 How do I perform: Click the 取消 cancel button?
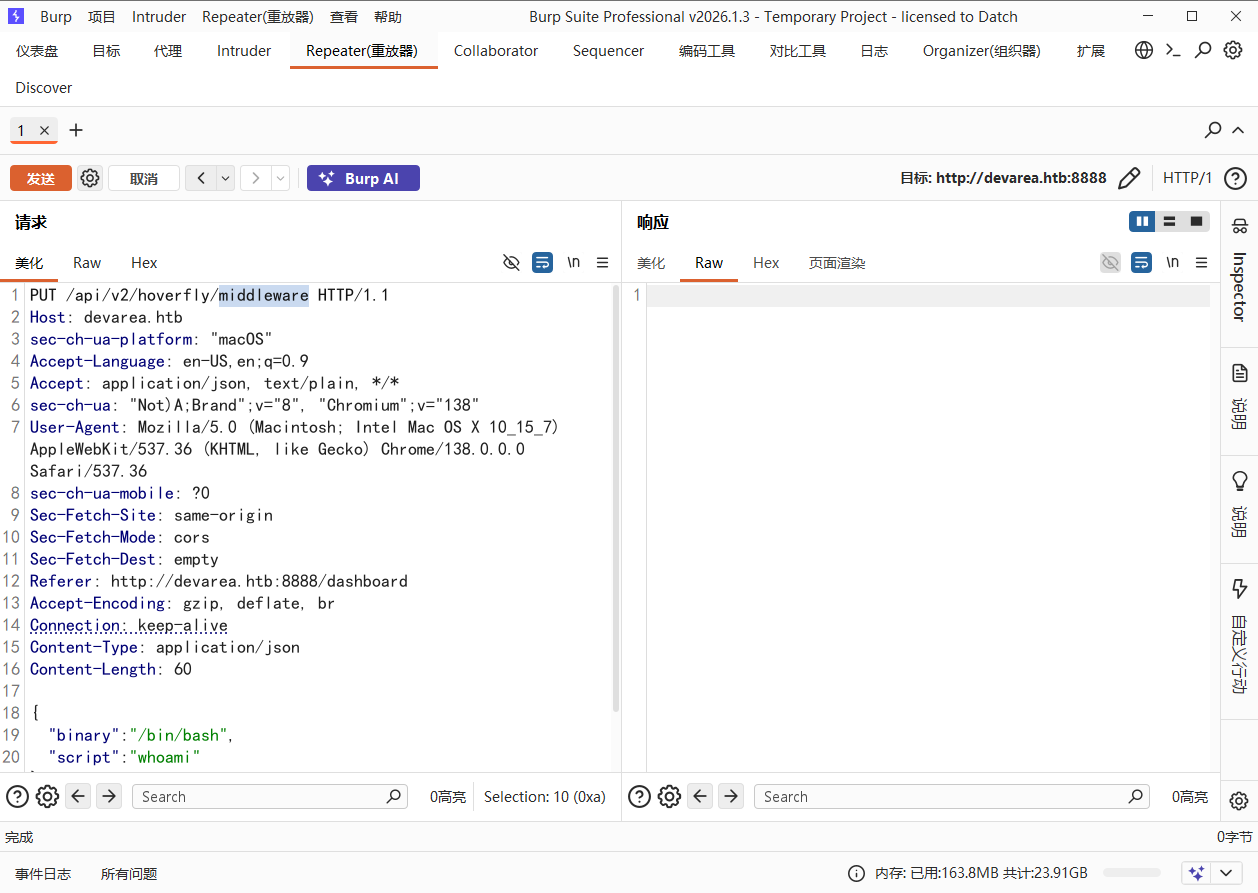click(x=144, y=178)
